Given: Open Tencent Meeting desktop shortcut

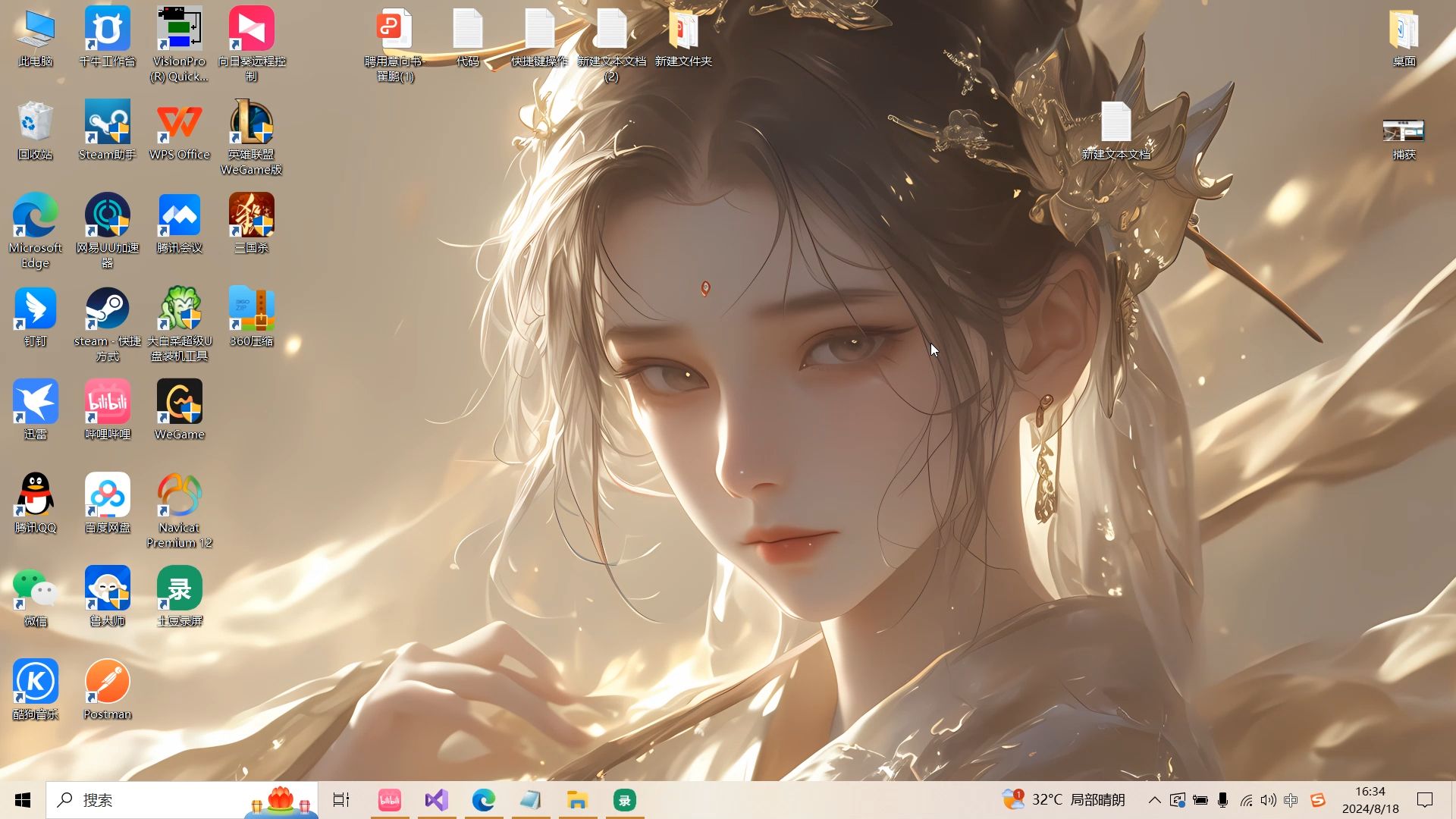Looking at the screenshot, I should [x=179, y=218].
